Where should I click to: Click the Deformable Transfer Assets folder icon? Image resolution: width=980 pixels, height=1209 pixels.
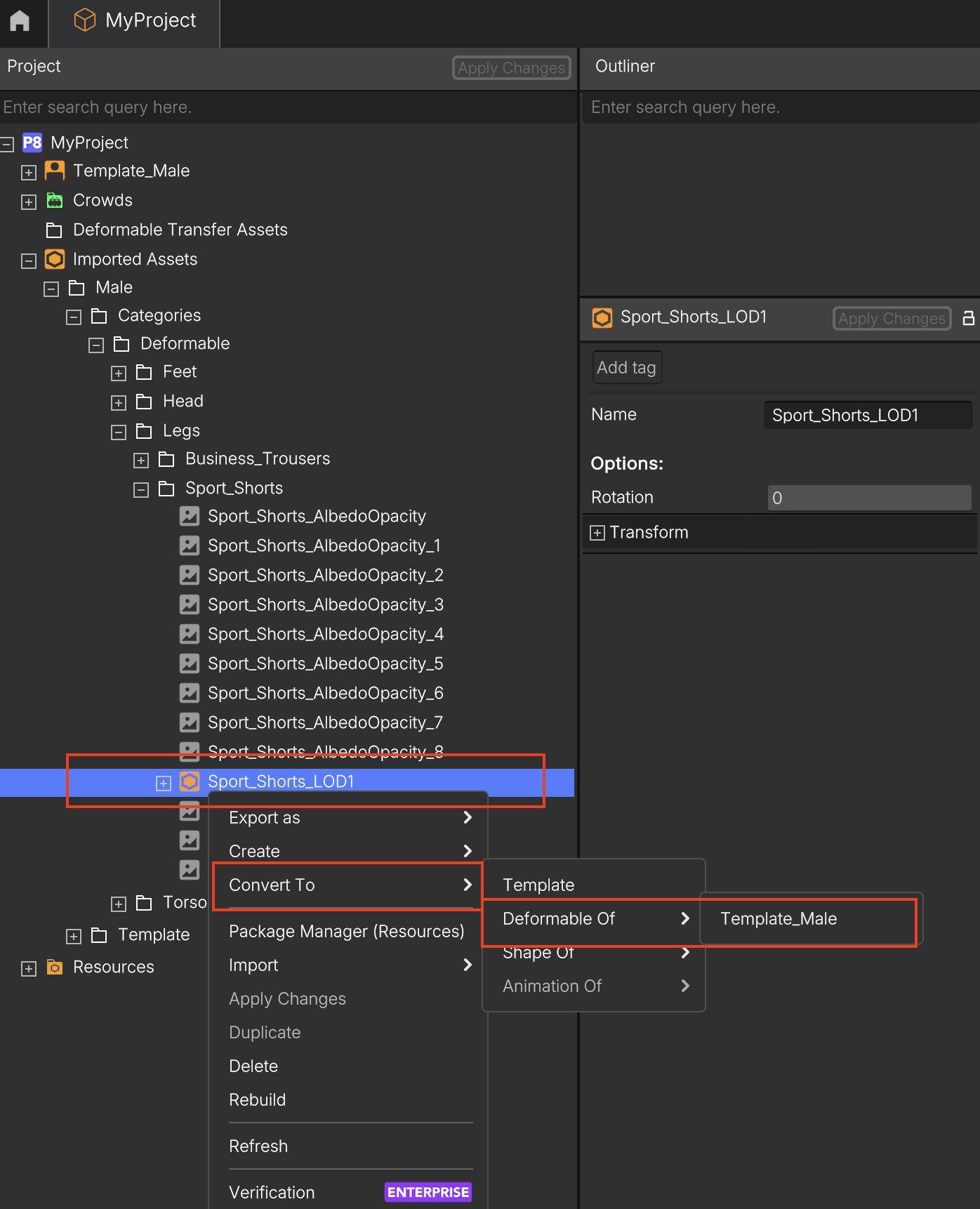[x=54, y=230]
